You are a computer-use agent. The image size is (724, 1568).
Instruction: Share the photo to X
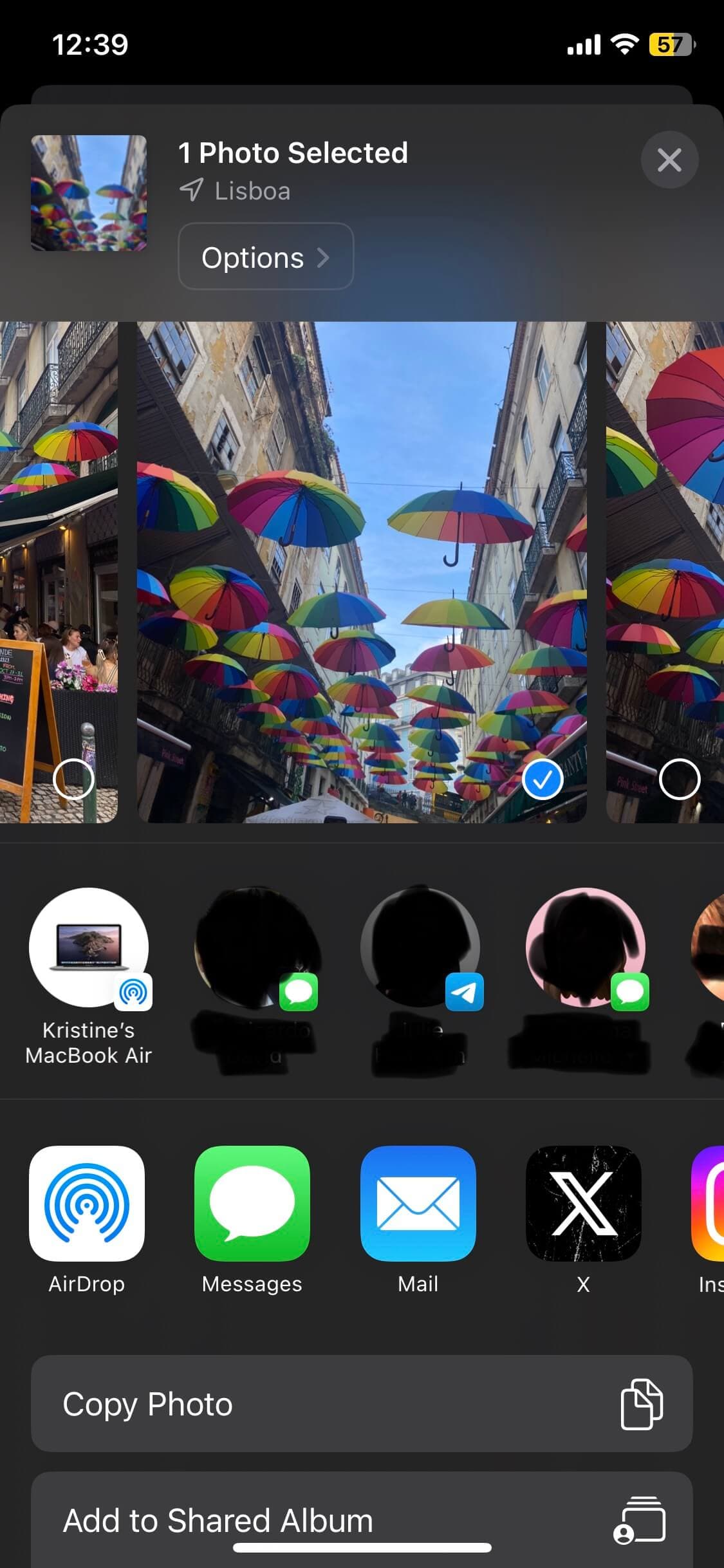coord(583,1202)
